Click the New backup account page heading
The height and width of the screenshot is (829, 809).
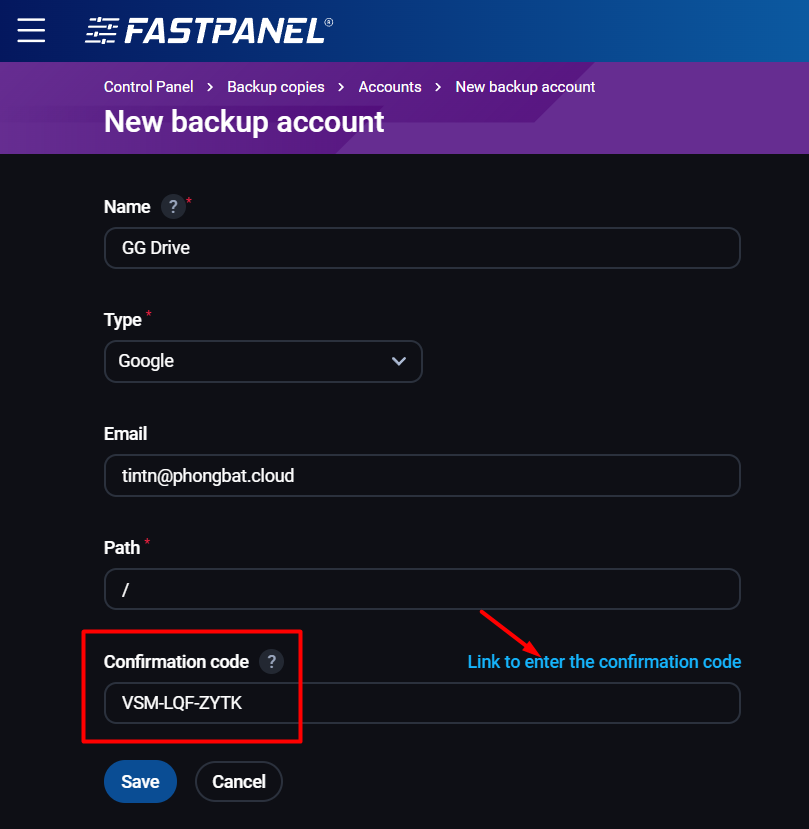pos(244,122)
